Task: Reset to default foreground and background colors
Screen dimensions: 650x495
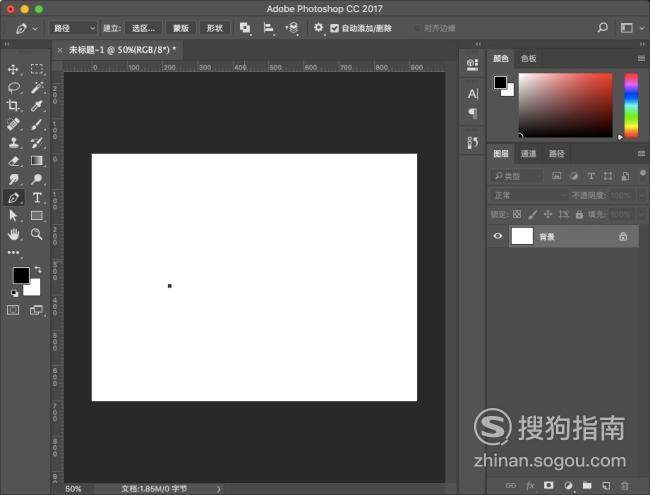Action: pyautogui.click(x=15, y=293)
